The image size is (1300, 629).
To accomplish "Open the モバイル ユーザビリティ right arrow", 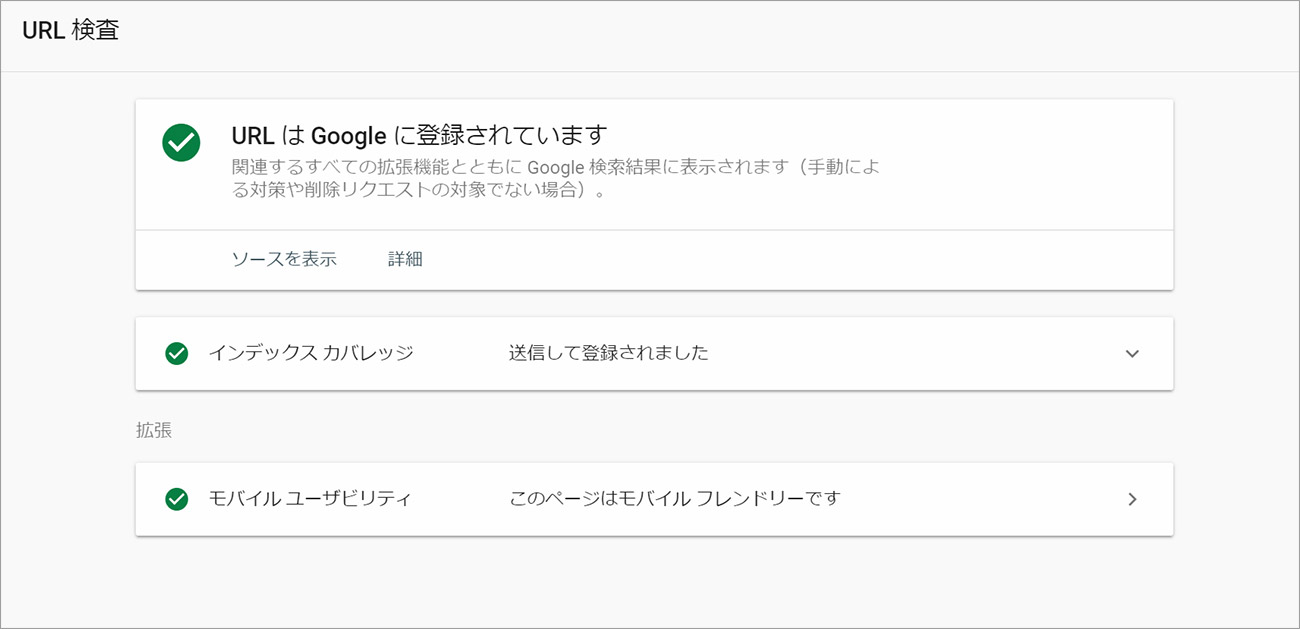I will click(x=1132, y=499).
